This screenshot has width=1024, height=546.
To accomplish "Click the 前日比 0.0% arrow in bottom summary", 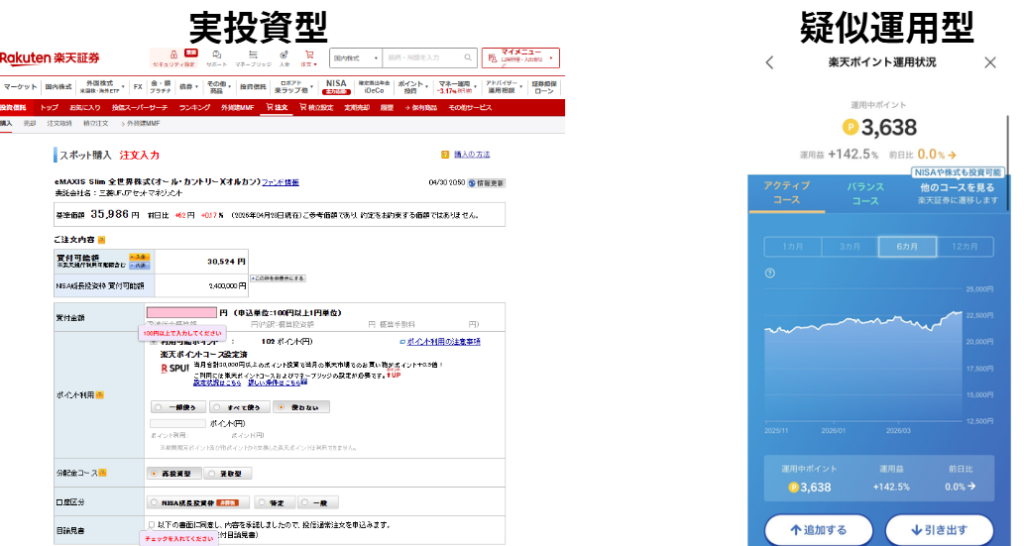I will click(x=972, y=487).
